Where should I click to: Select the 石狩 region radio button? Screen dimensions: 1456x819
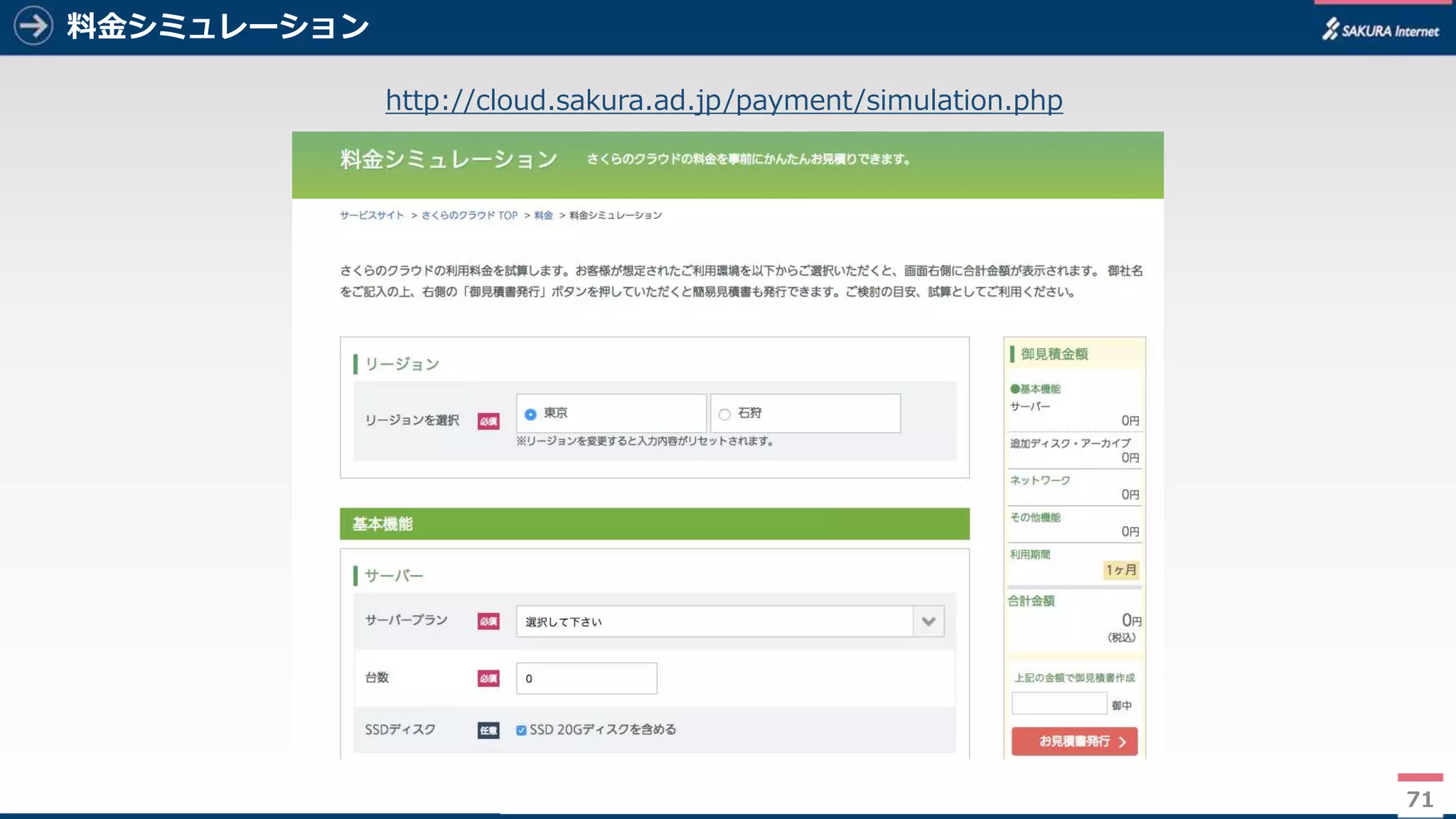(x=724, y=414)
